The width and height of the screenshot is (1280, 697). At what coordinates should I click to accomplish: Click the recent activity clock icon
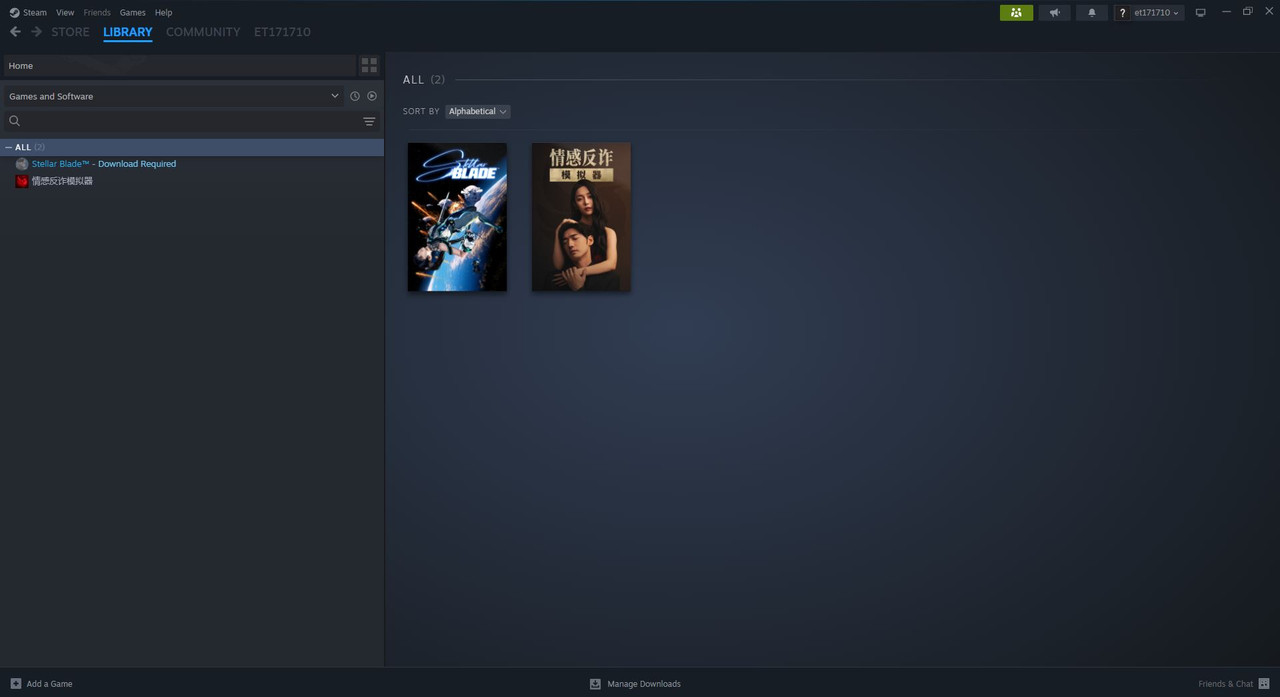tap(354, 96)
